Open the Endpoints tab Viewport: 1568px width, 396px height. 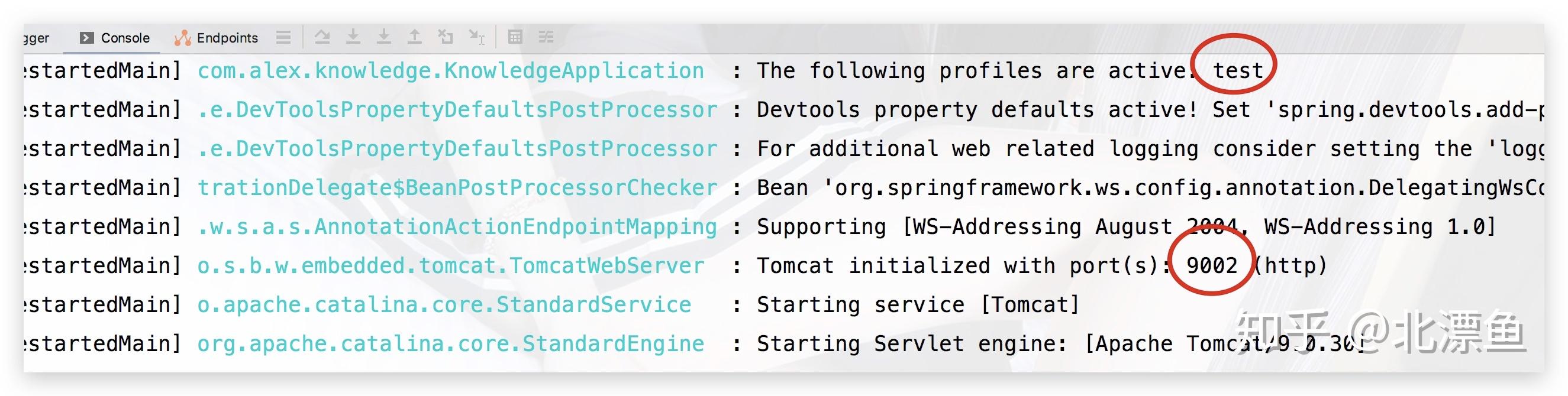pos(217,38)
